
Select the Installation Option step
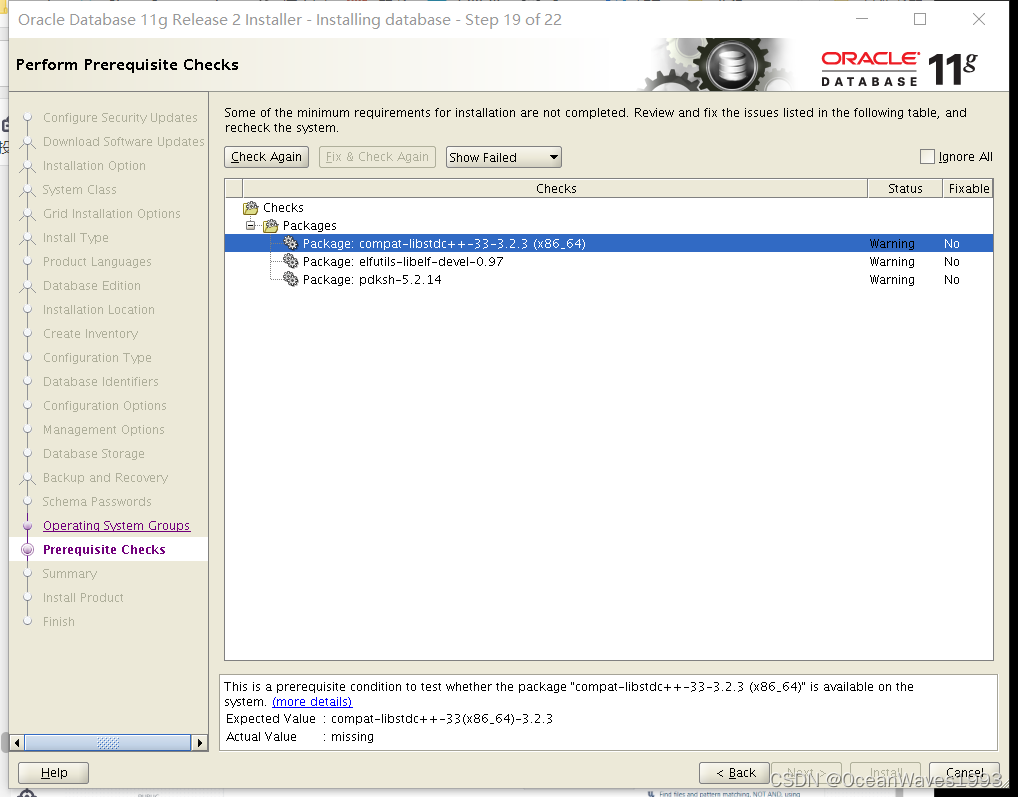94,166
